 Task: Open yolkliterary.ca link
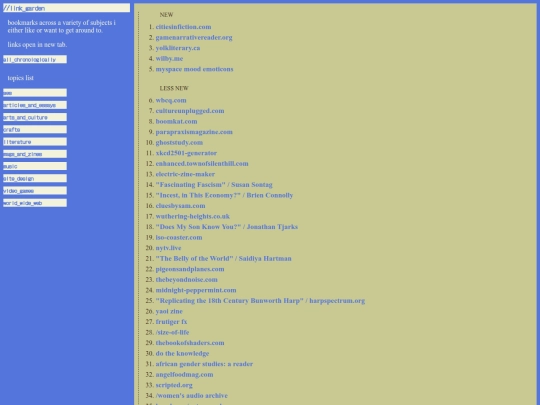(x=178, y=48)
